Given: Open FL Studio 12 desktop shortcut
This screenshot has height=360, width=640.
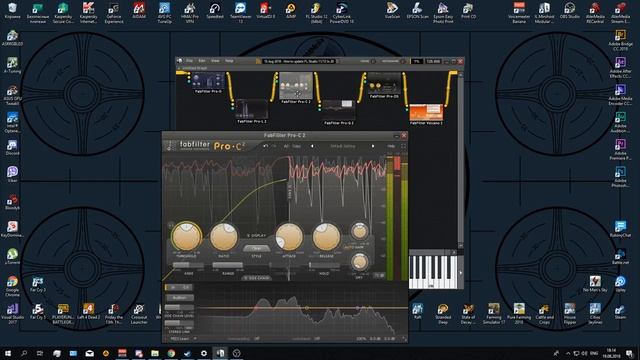Looking at the screenshot, I should (x=316, y=13).
